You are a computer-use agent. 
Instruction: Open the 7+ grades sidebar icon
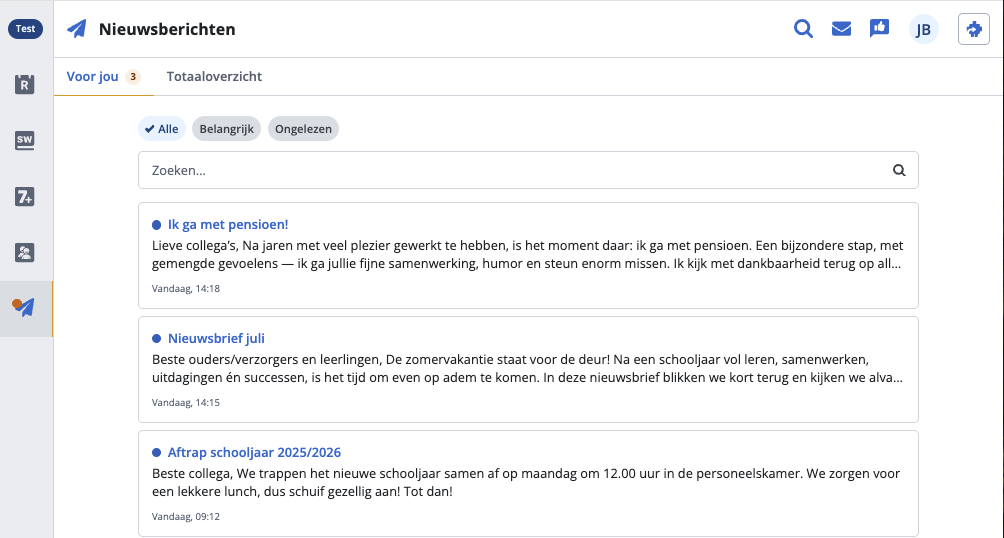click(24, 197)
